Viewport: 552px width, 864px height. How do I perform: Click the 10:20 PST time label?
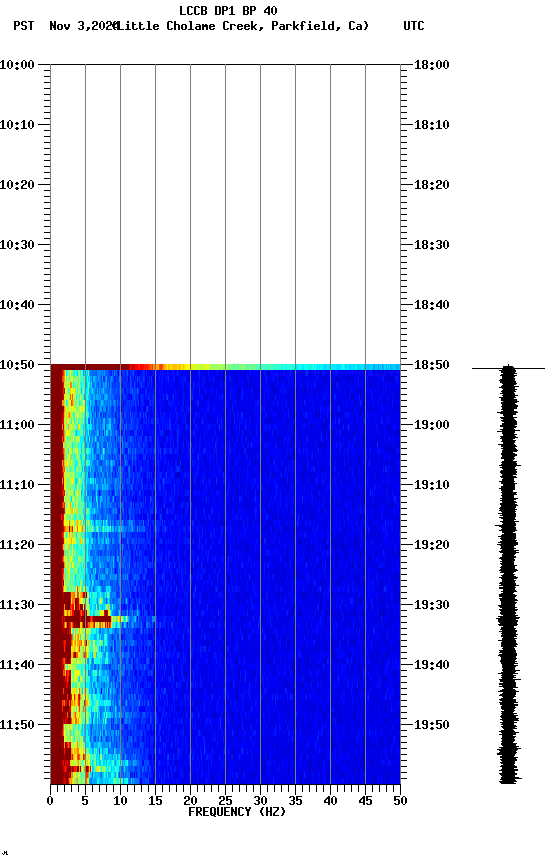[x=17, y=185]
